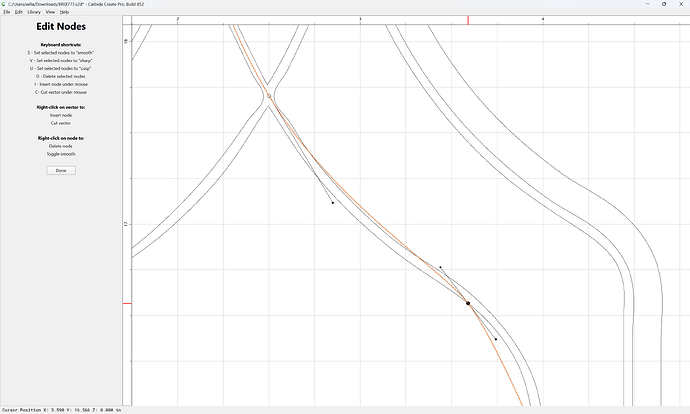Select the large selected node on the orange curve
Image resolution: width=690 pixels, height=414 pixels.
[468, 303]
